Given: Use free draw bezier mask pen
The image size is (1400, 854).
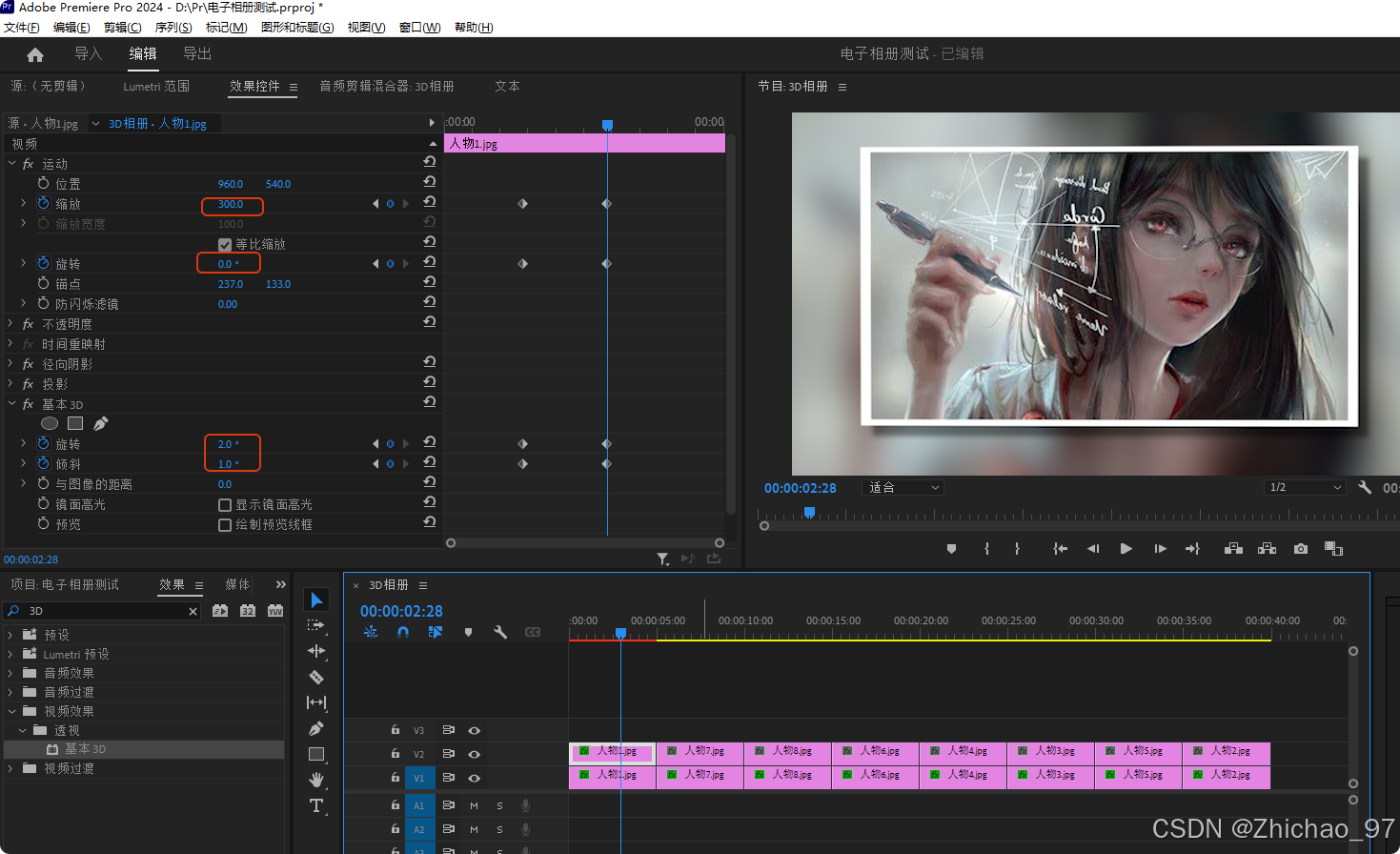Looking at the screenshot, I should click(x=101, y=423).
